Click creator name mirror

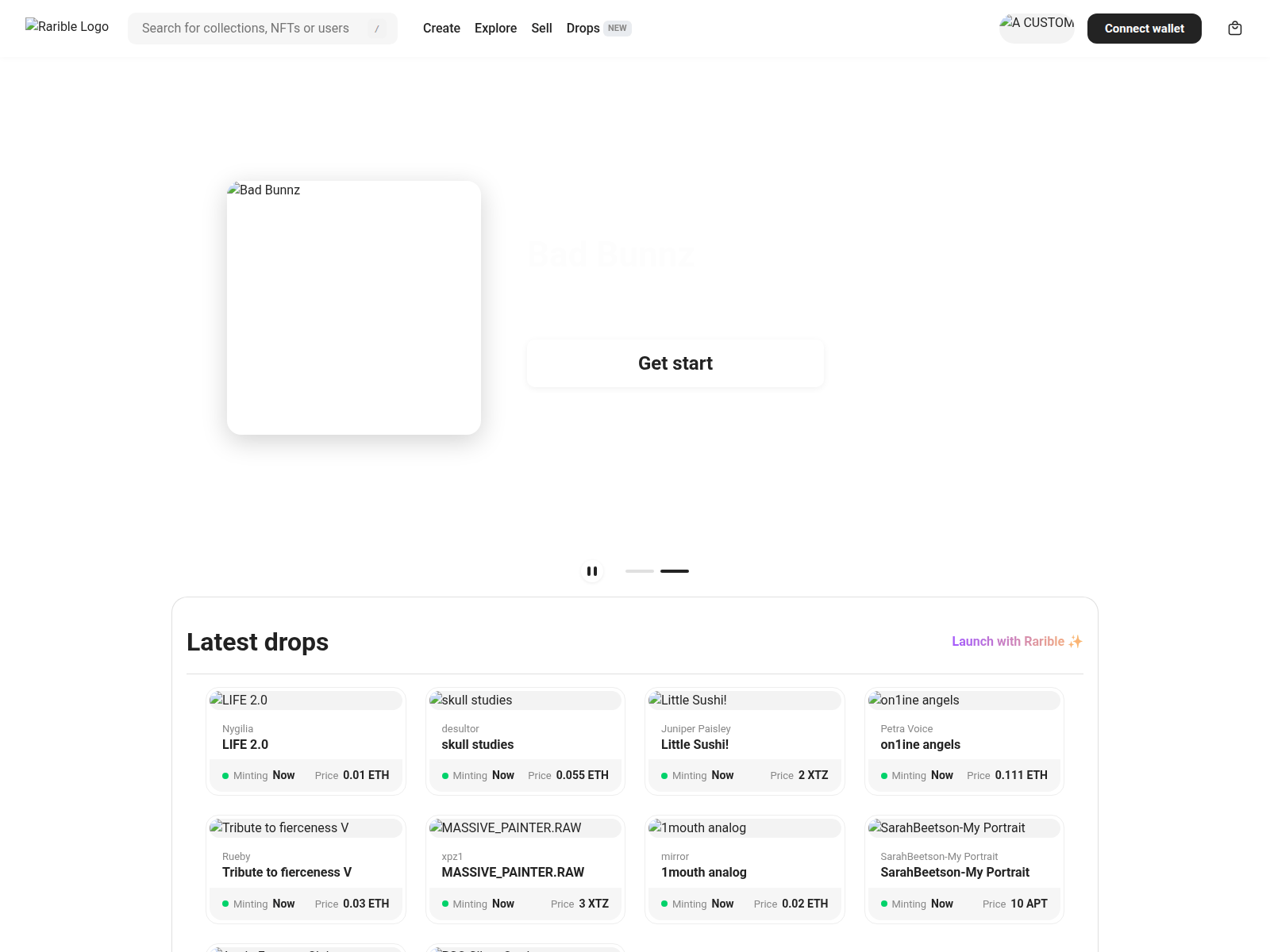tap(675, 857)
